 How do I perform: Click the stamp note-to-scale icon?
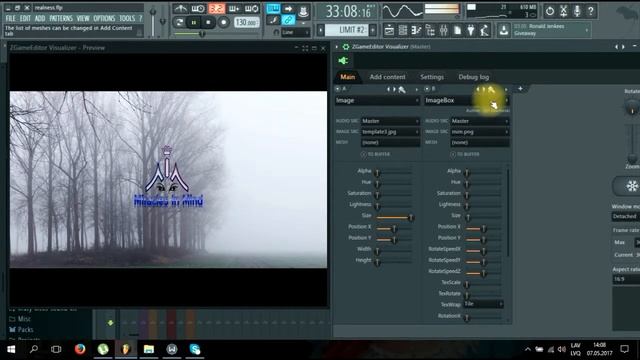coord(303,11)
